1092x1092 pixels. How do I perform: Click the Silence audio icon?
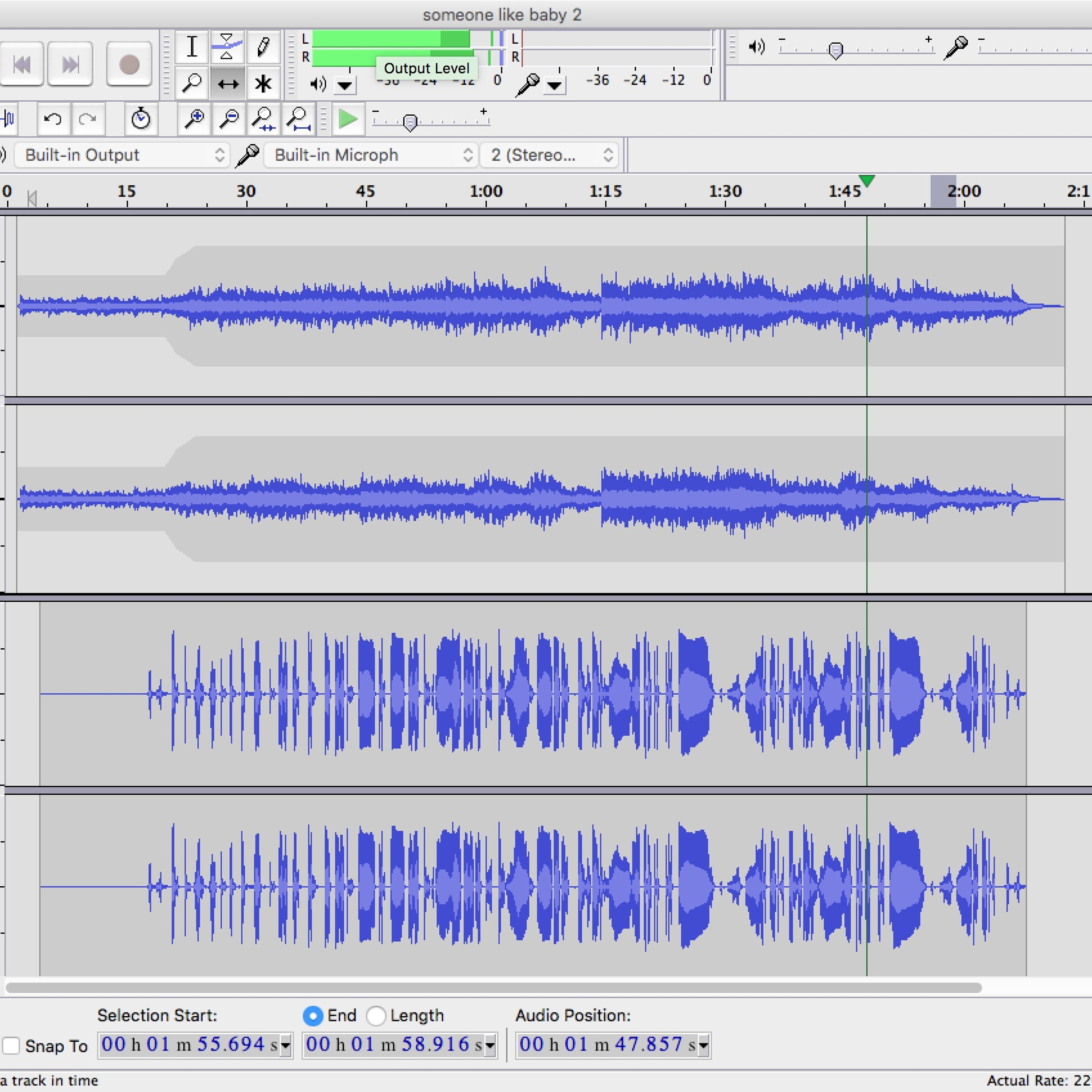tap(9, 119)
